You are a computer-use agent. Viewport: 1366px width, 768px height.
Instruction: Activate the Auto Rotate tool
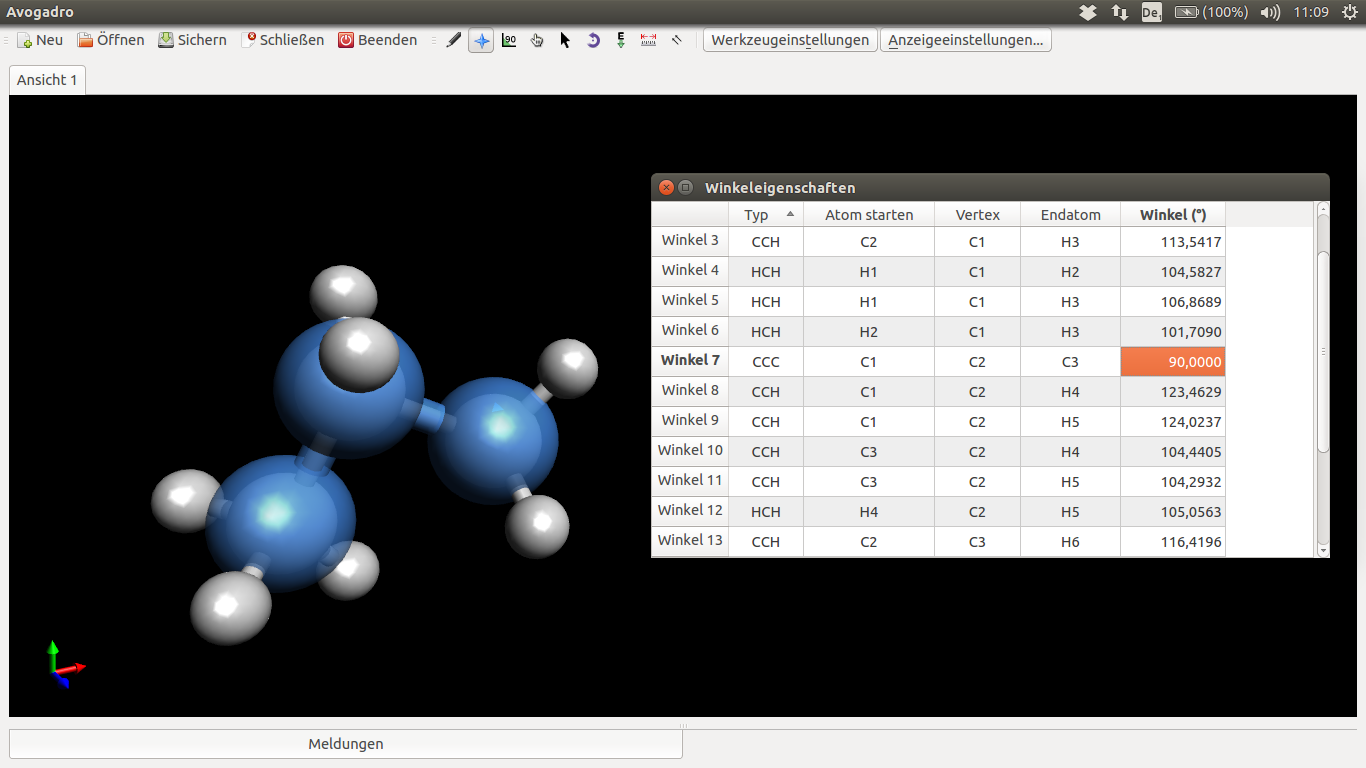[x=593, y=40]
